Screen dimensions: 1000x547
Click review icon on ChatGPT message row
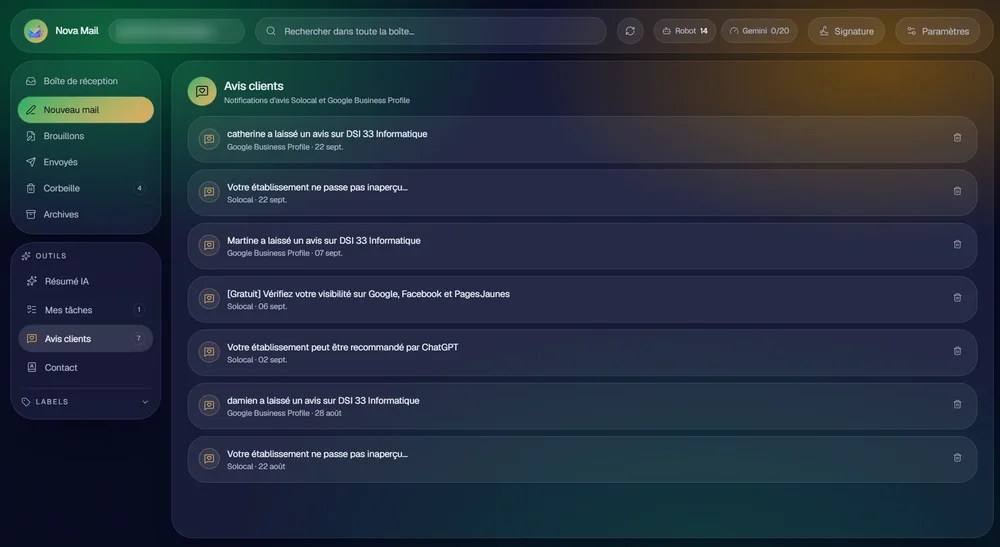(x=209, y=352)
